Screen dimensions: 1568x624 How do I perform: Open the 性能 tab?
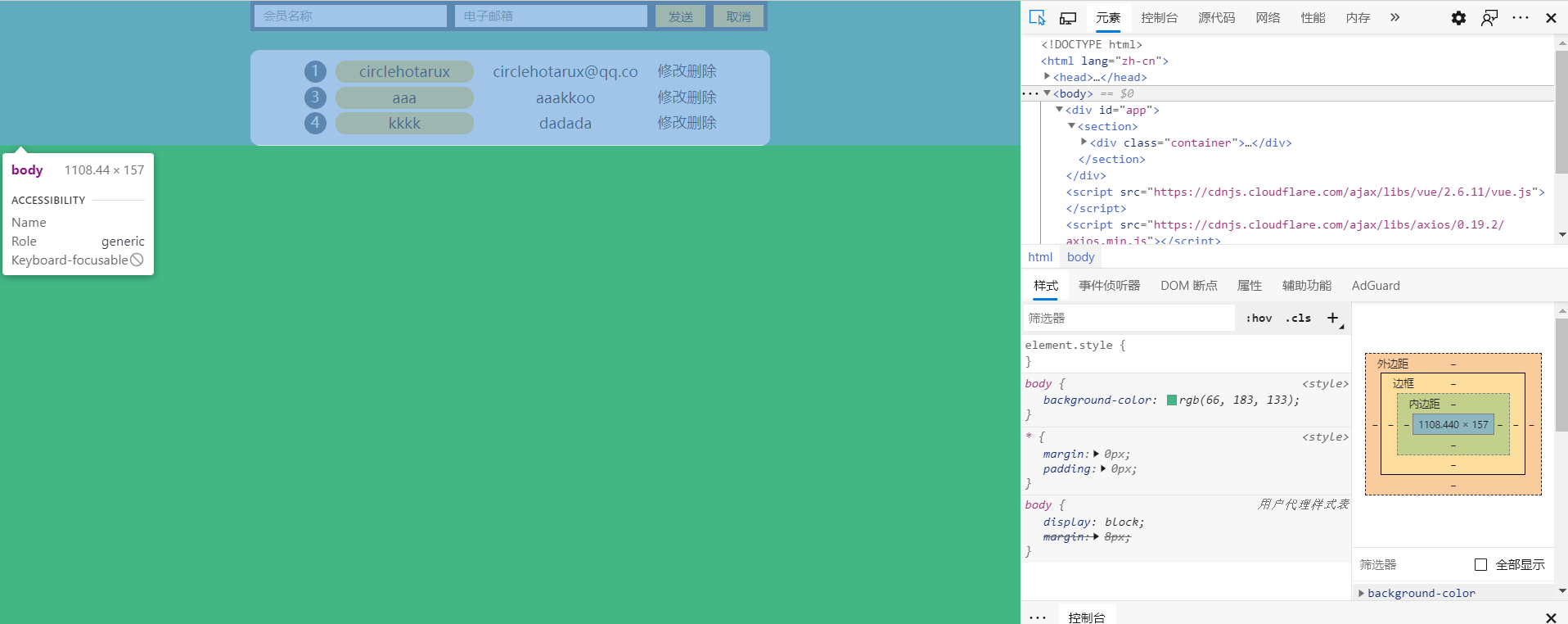[x=1313, y=17]
